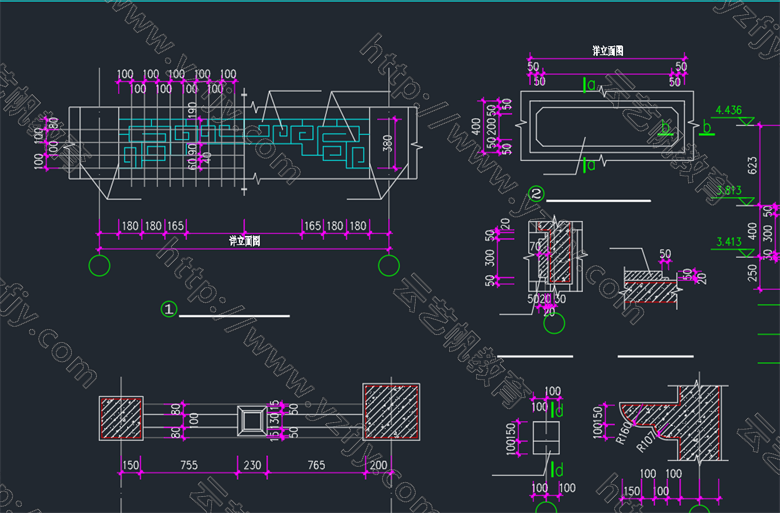Pick the smaller hatched left column in the plan

point(121,418)
